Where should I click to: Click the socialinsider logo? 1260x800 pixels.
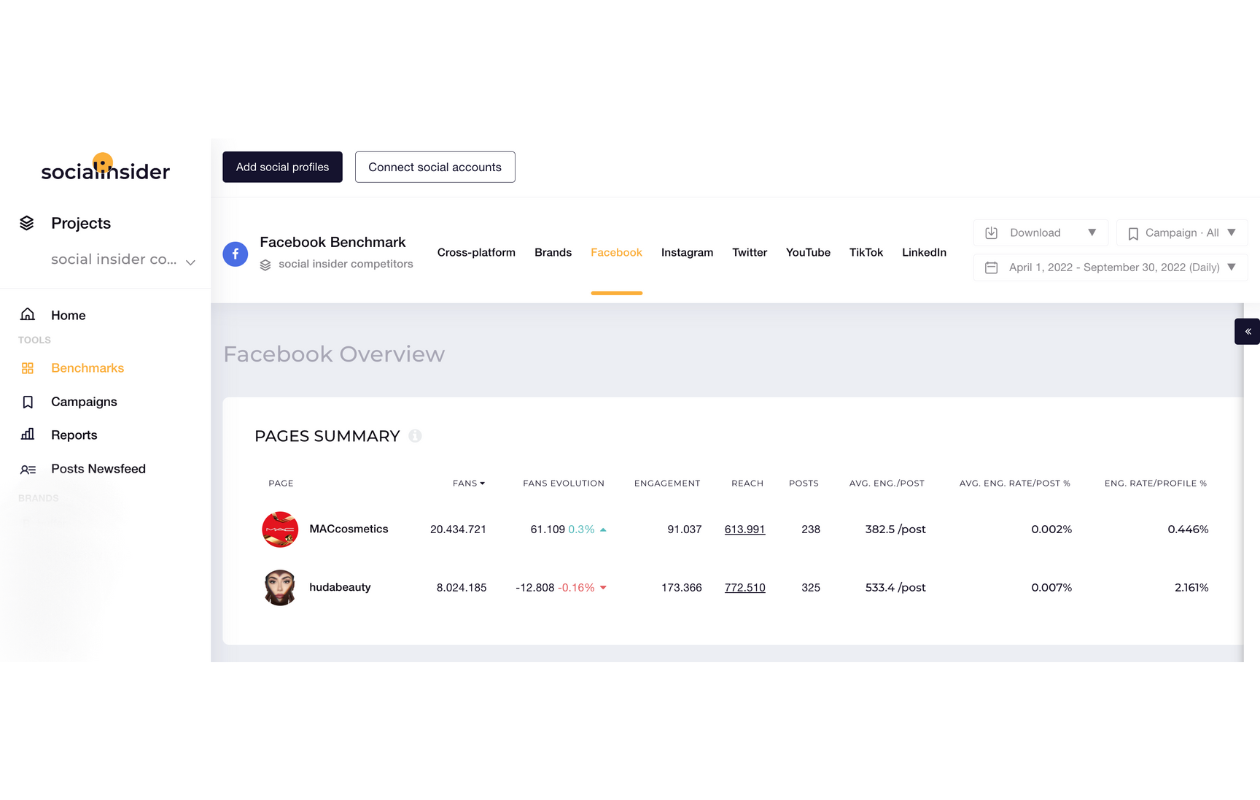(105, 168)
